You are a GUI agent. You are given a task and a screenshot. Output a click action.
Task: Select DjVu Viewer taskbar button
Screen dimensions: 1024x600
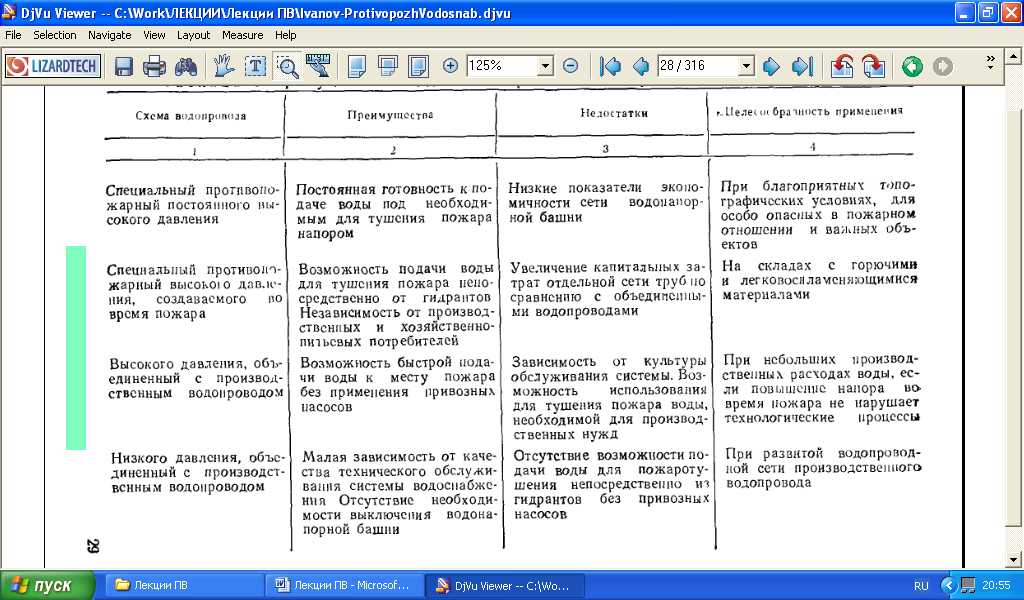pos(504,586)
